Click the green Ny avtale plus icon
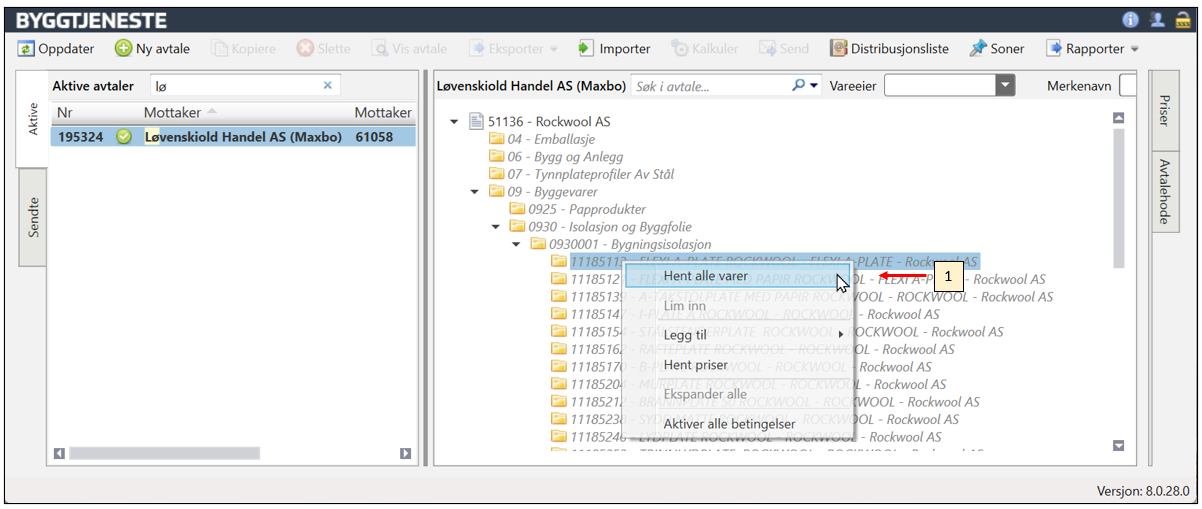 pyautogui.click(x=123, y=48)
